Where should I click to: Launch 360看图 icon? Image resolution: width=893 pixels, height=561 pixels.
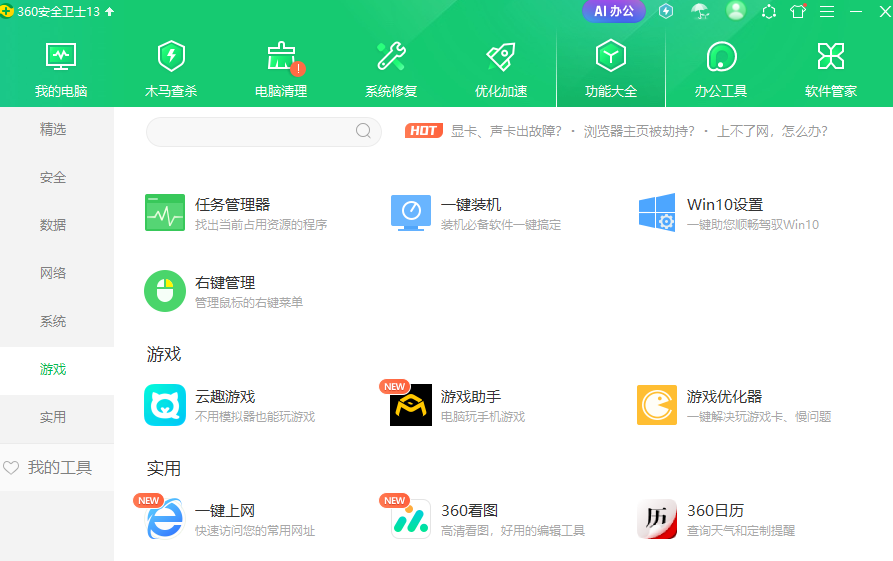click(411, 519)
